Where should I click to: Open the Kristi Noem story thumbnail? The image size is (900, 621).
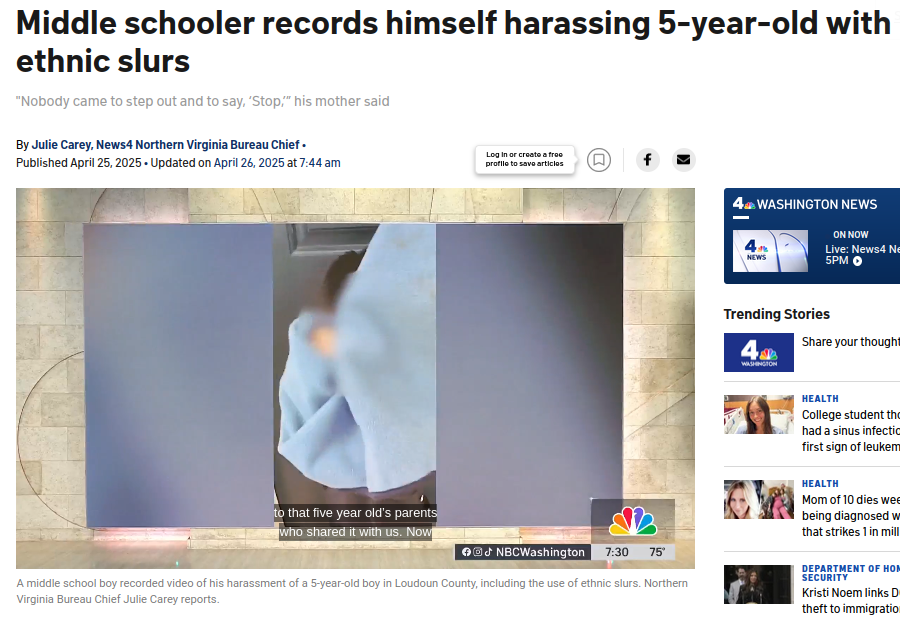pyautogui.click(x=759, y=584)
